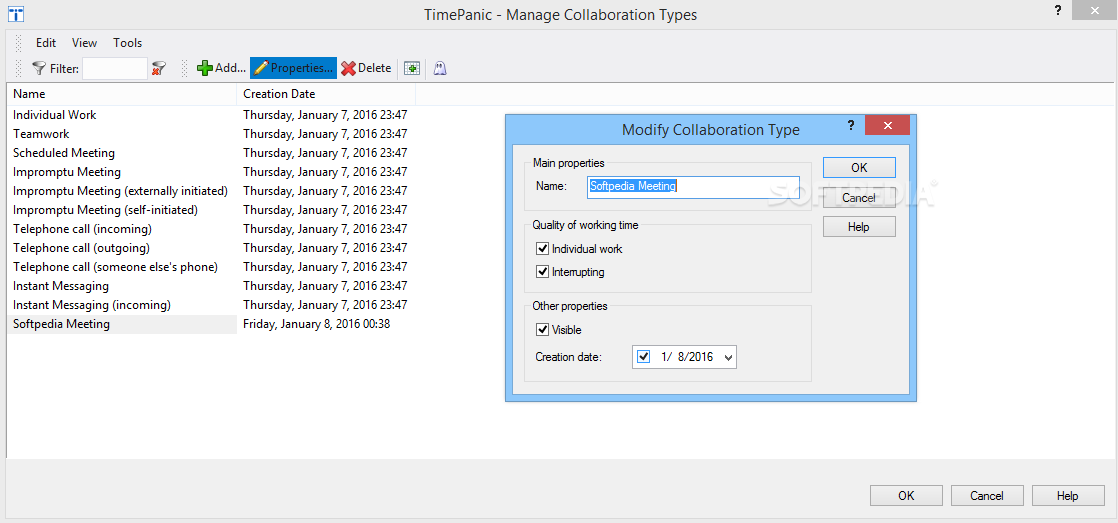1118x523 pixels.
Task: Select the plain Impromptu Meeting row
Action: pos(211,172)
